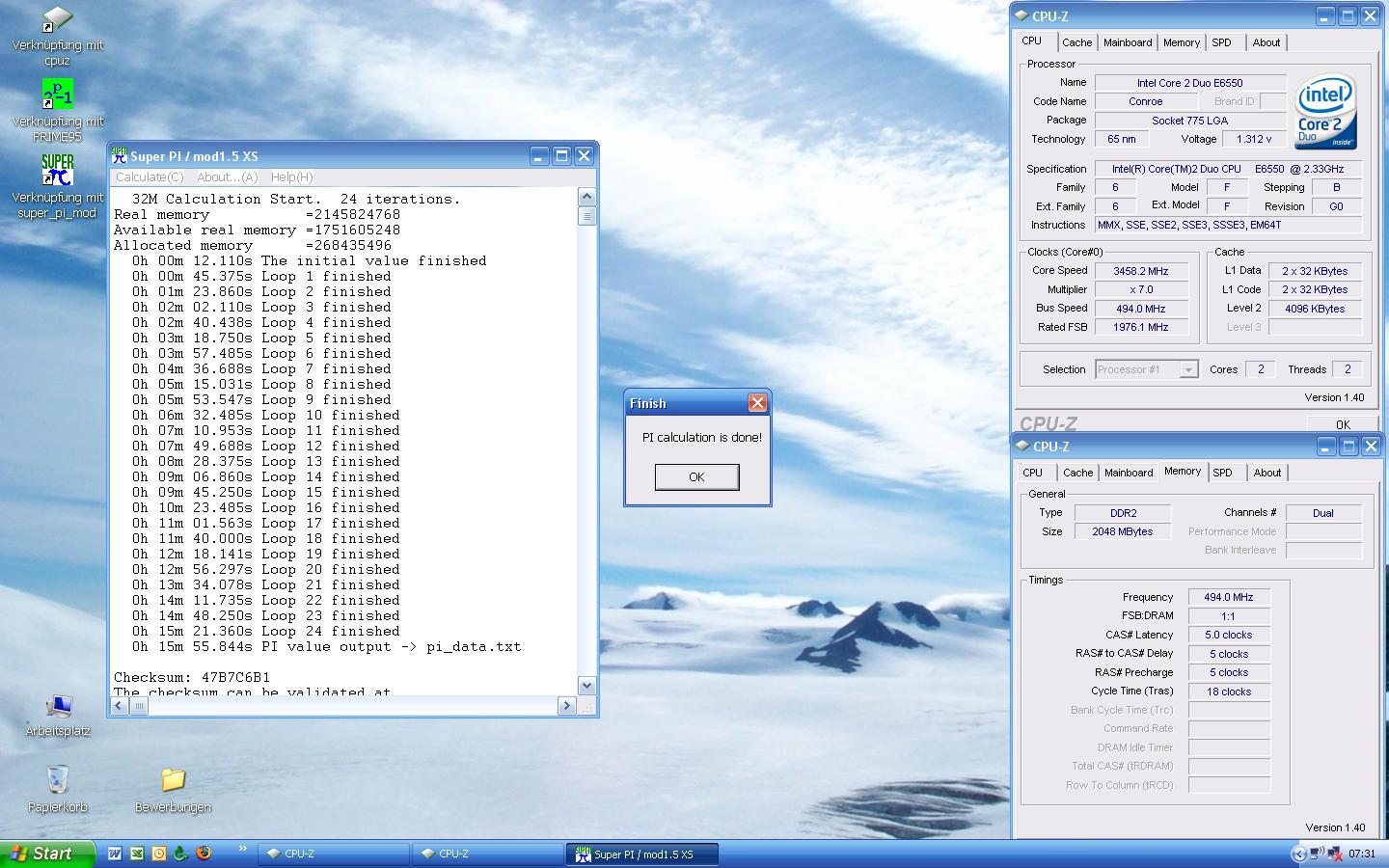Click the bottom CPU-Z window title icon

[1022, 446]
